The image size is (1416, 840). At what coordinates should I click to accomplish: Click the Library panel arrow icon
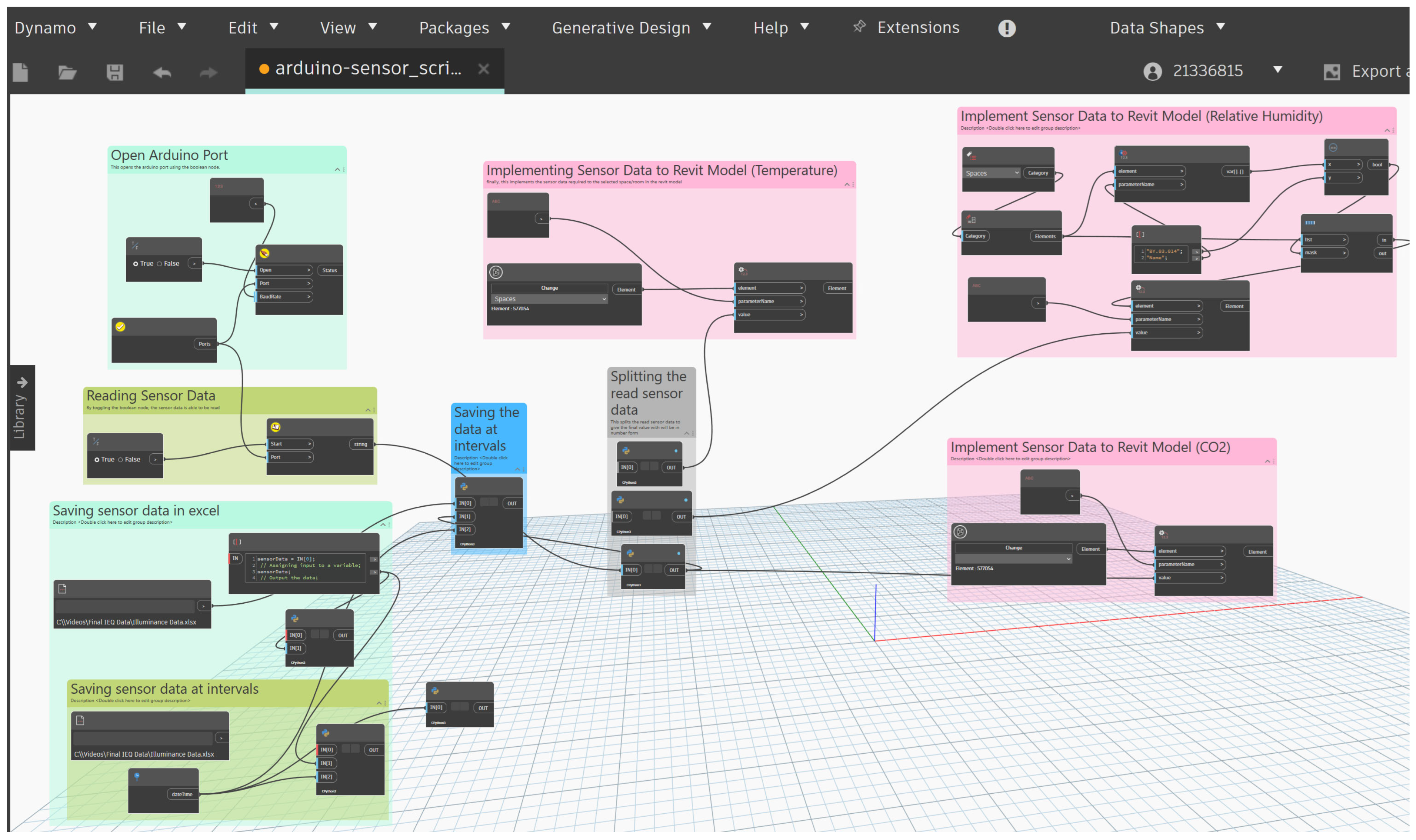(23, 382)
